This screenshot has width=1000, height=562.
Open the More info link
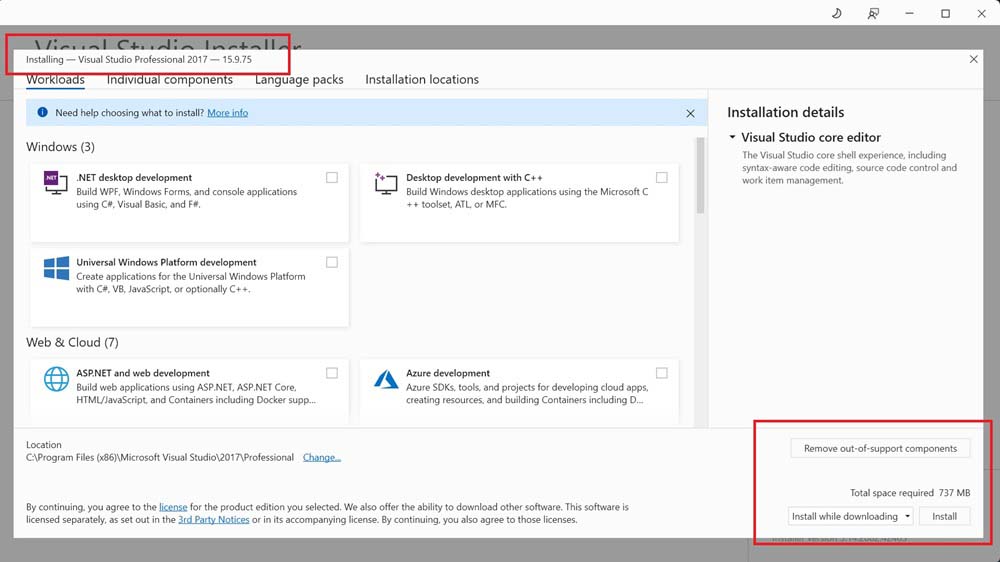228,113
